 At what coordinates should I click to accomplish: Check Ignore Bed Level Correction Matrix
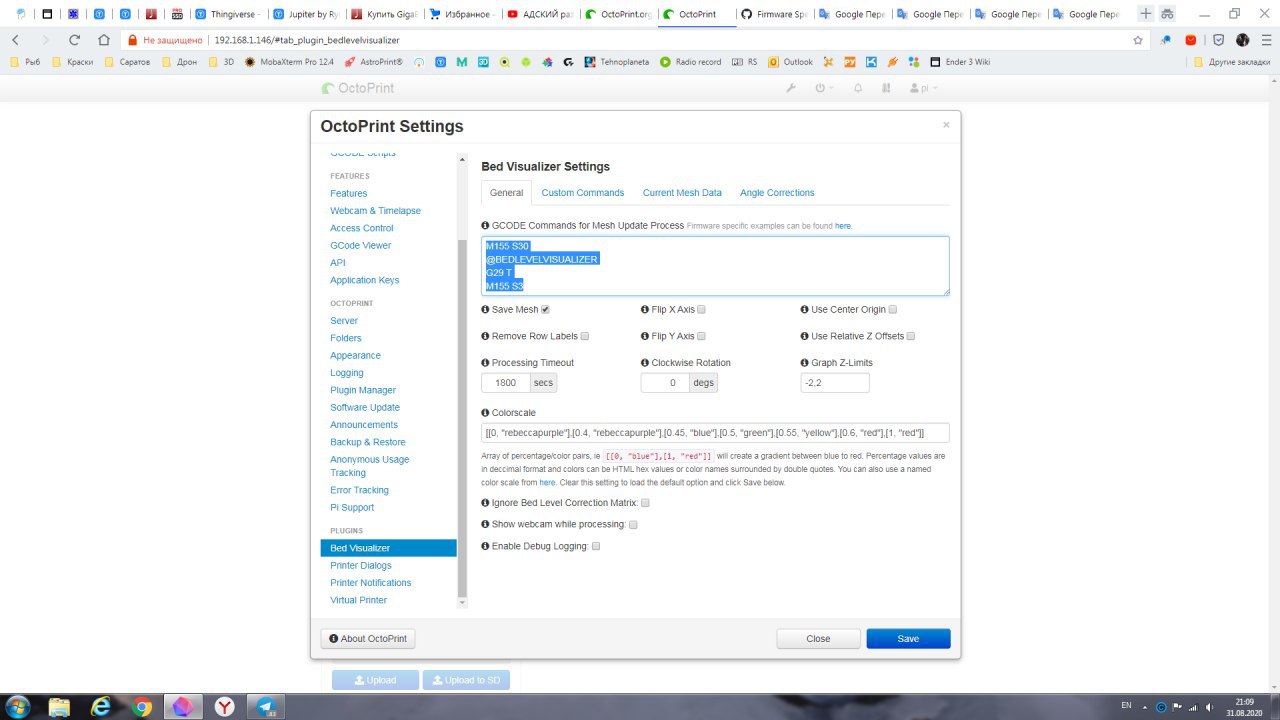tap(645, 503)
